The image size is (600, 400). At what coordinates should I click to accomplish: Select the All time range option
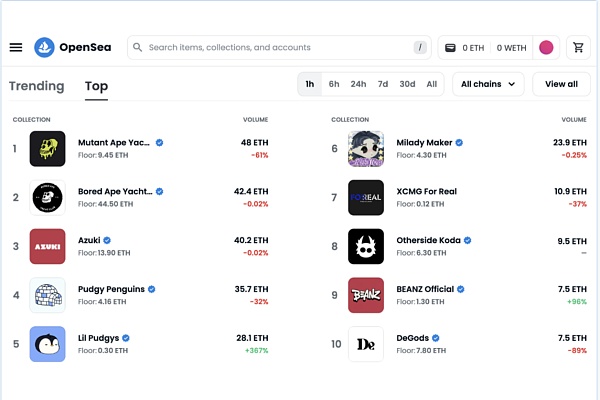(x=432, y=84)
